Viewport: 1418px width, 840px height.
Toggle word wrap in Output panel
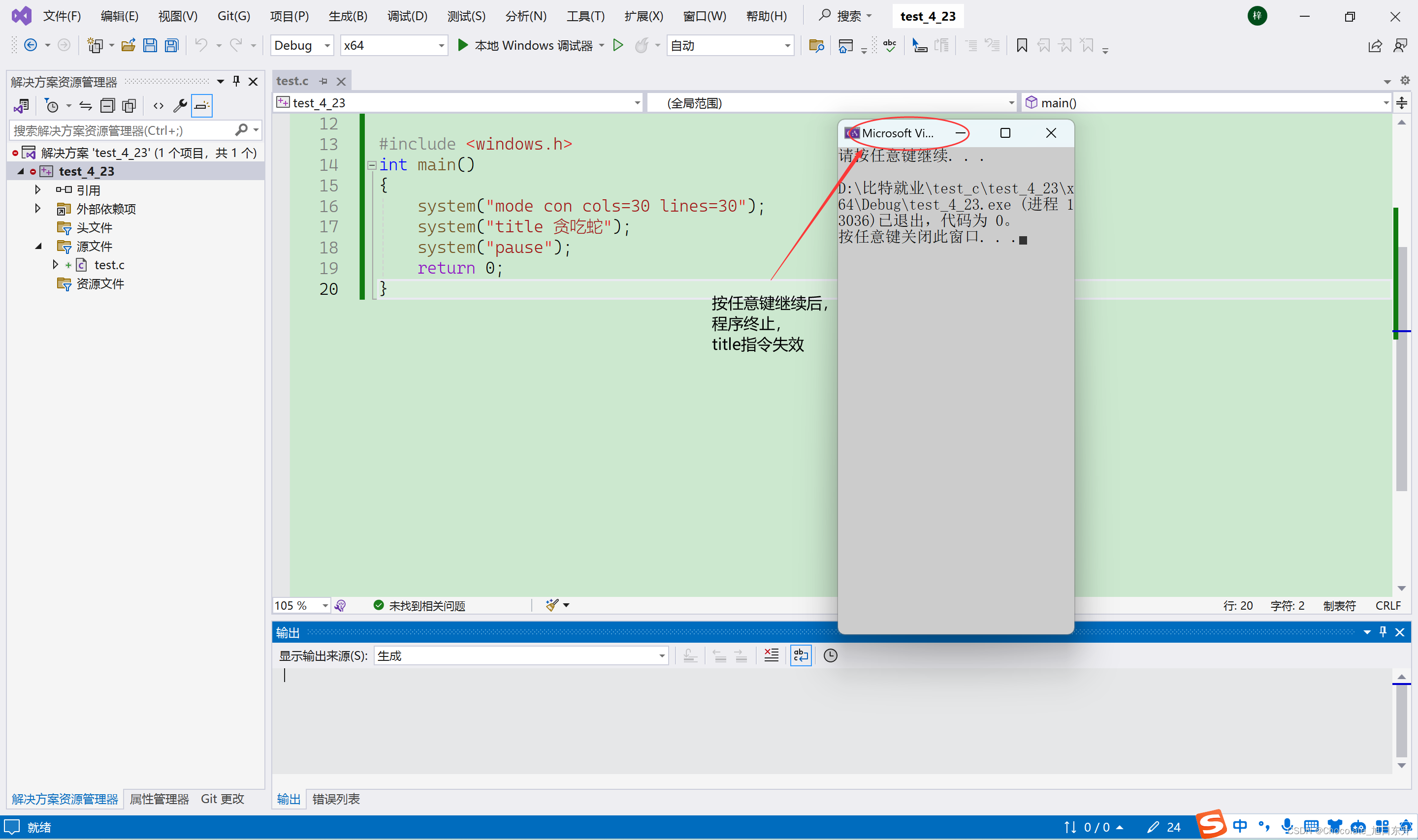[x=801, y=655]
